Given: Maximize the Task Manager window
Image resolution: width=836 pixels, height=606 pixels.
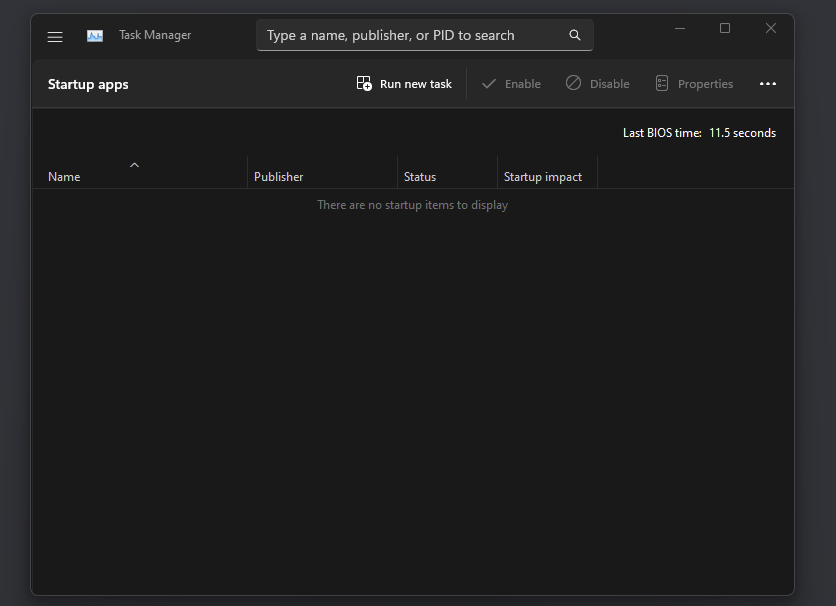Looking at the screenshot, I should [x=725, y=28].
